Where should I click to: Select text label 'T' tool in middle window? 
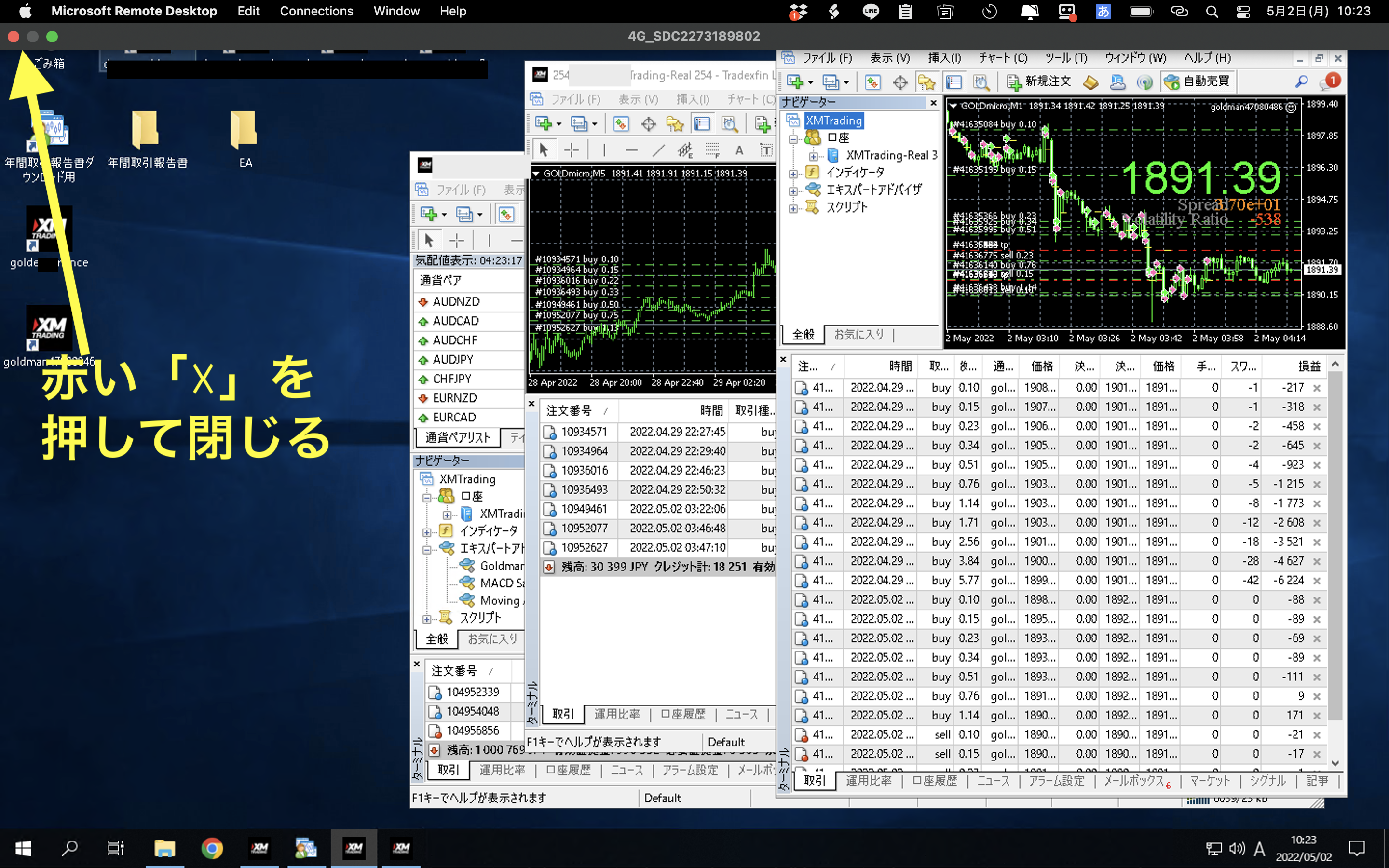pos(766,150)
